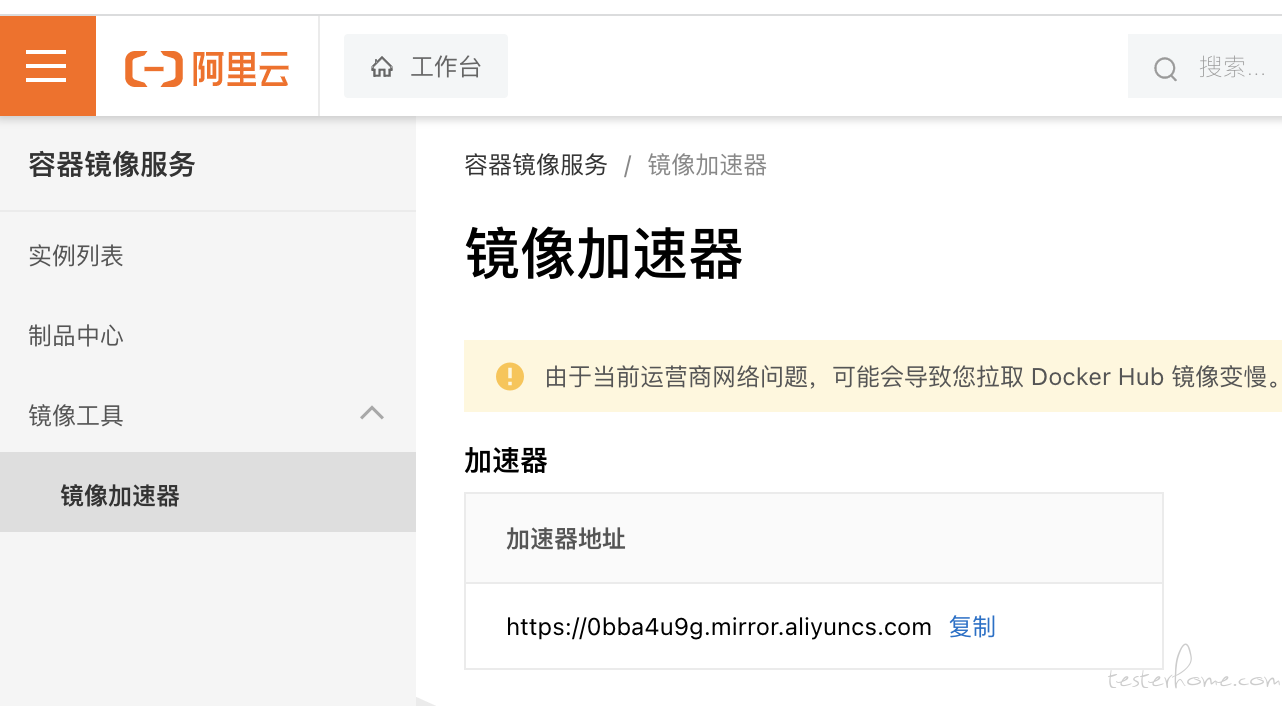Open the hamburger navigation menu

[x=47, y=66]
